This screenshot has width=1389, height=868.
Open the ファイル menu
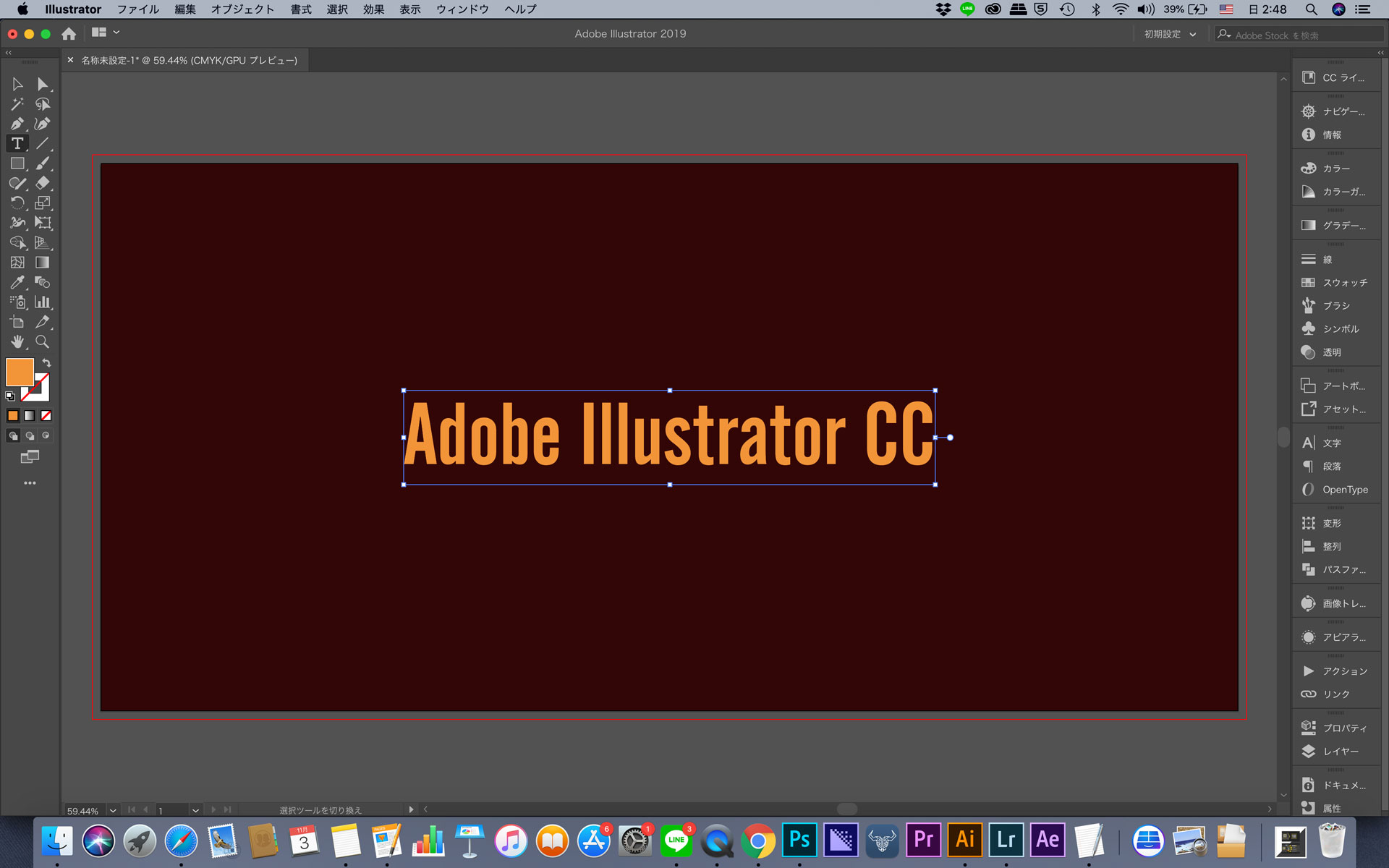pos(138,9)
